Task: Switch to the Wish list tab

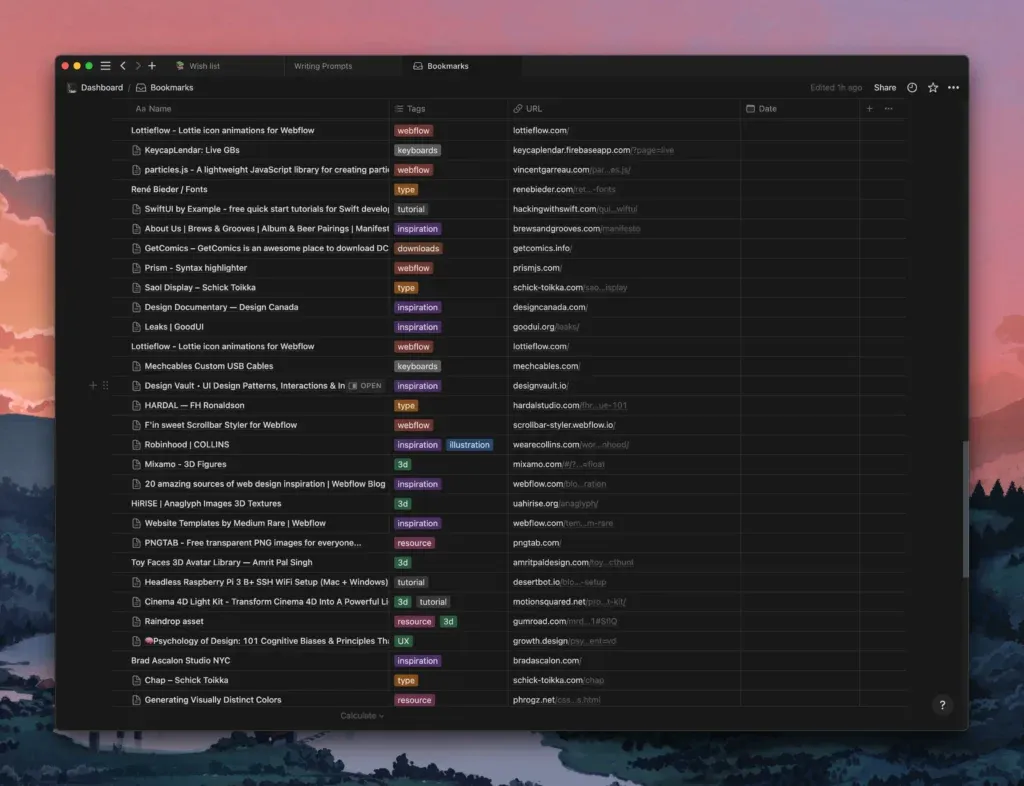Action: point(198,66)
